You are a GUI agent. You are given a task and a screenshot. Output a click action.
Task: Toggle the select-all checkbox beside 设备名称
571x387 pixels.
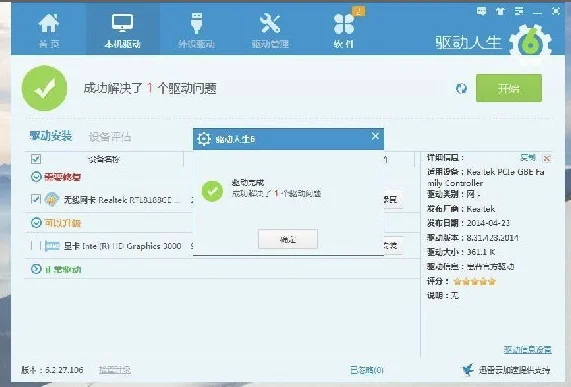click(36, 159)
